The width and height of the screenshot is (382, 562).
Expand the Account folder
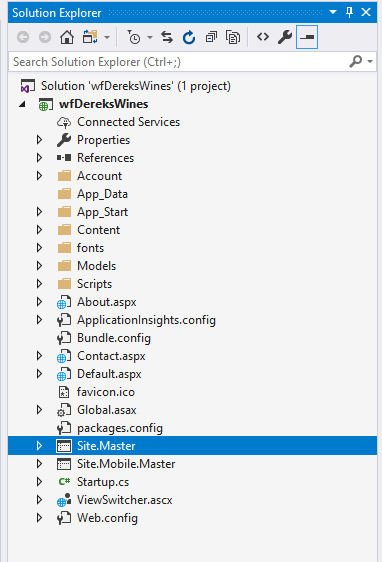39,176
